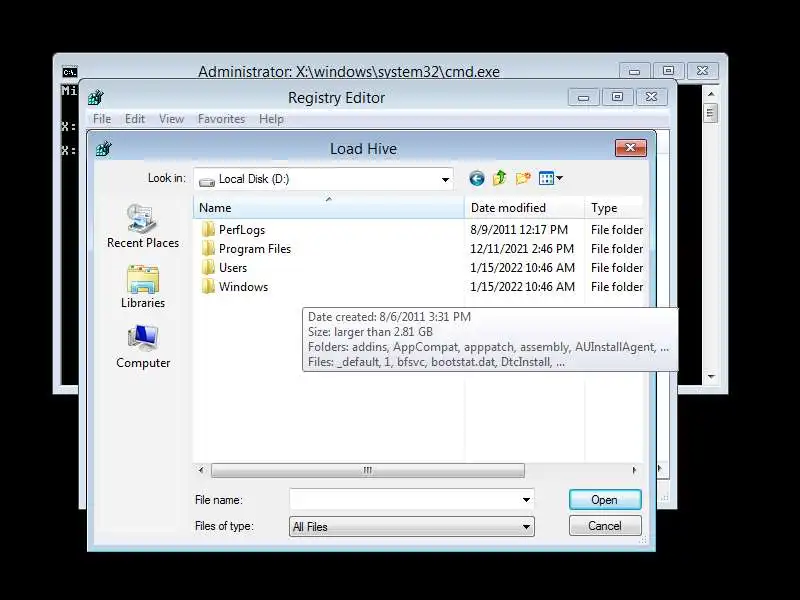The width and height of the screenshot is (800, 600).
Task: Click File folder type in PerfLogs row
Action: click(x=617, y=230)
